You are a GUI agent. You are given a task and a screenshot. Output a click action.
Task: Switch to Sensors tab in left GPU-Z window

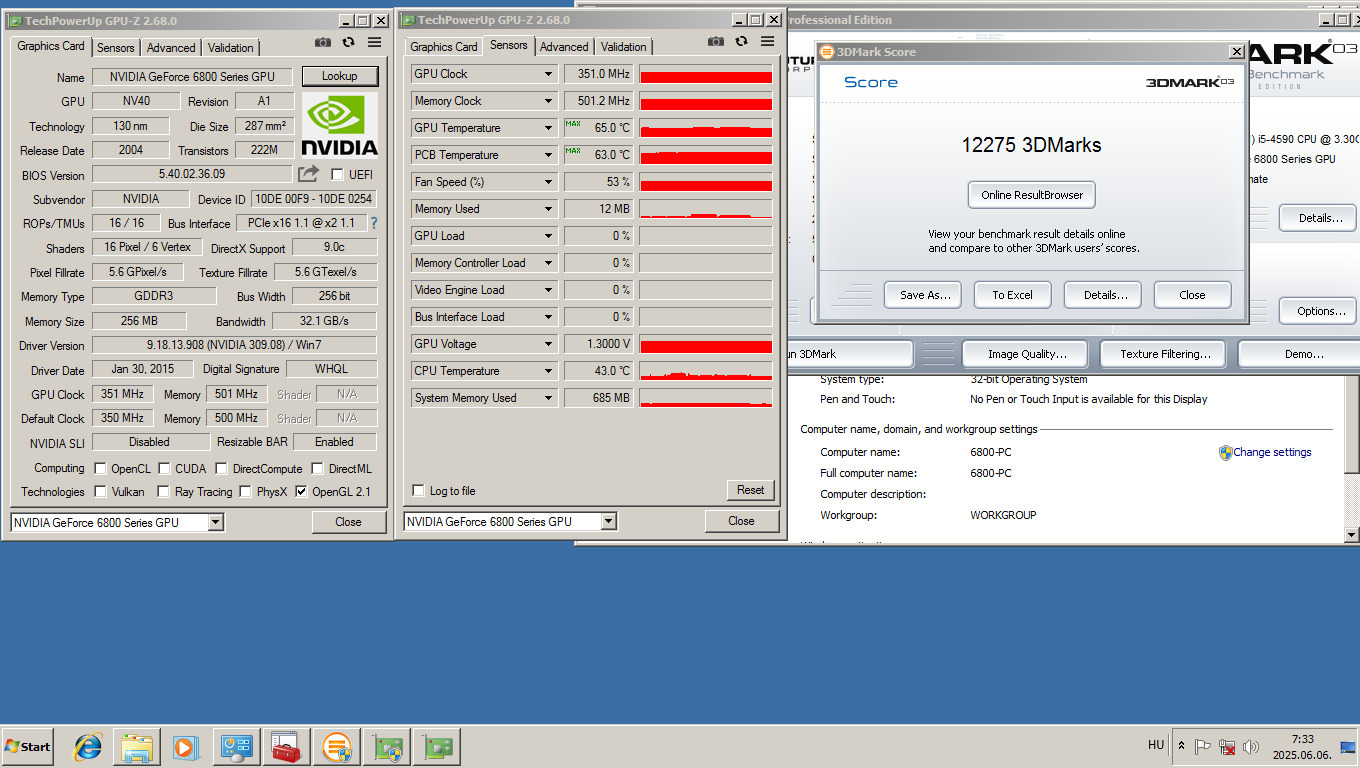point(116,47)
